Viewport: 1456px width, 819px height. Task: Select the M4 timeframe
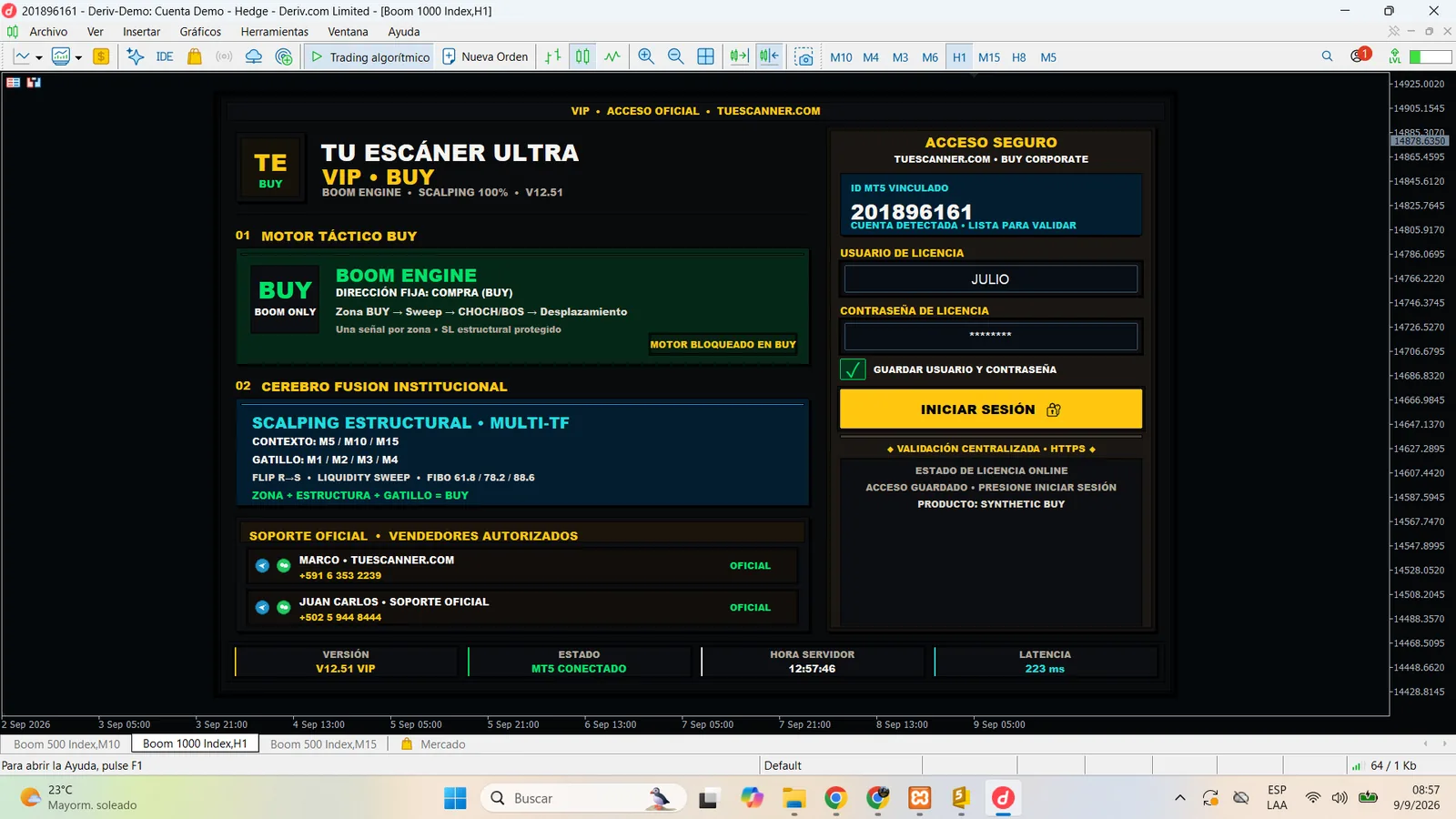871,57
